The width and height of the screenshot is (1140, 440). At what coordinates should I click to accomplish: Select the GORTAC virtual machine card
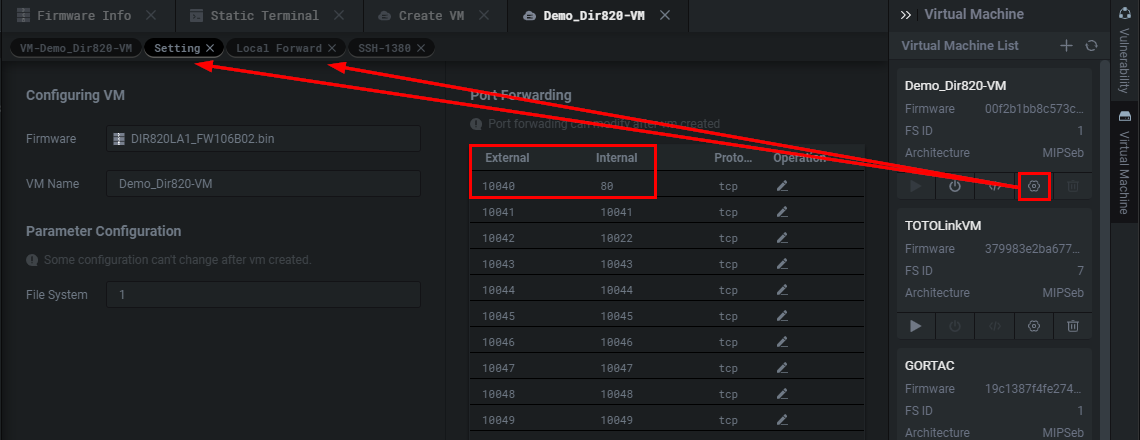point(995,393)
